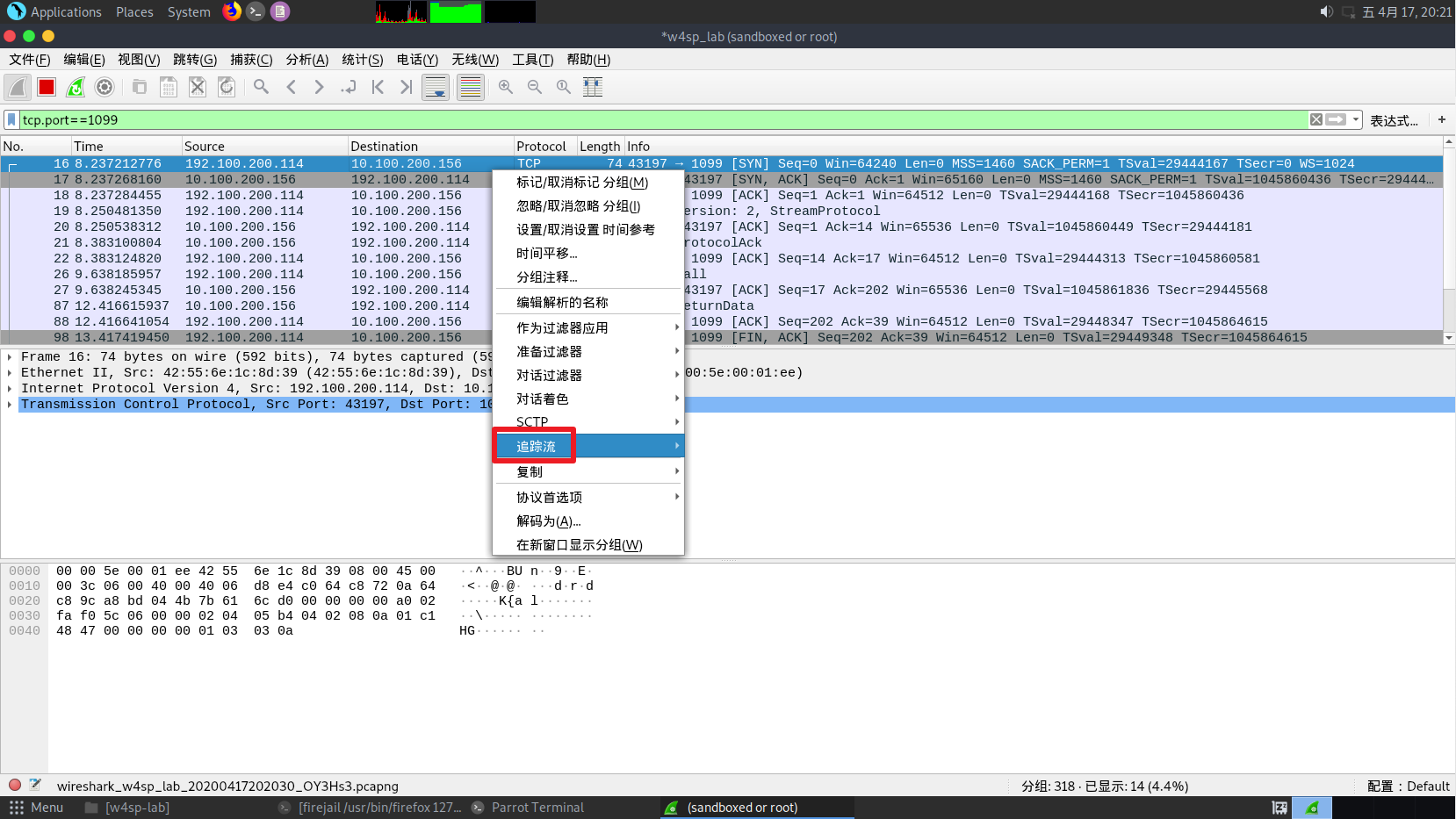1456x819 pixels.
Task: Focus the tcp.port==1099 filter field
Action: (x=663, y=119)
